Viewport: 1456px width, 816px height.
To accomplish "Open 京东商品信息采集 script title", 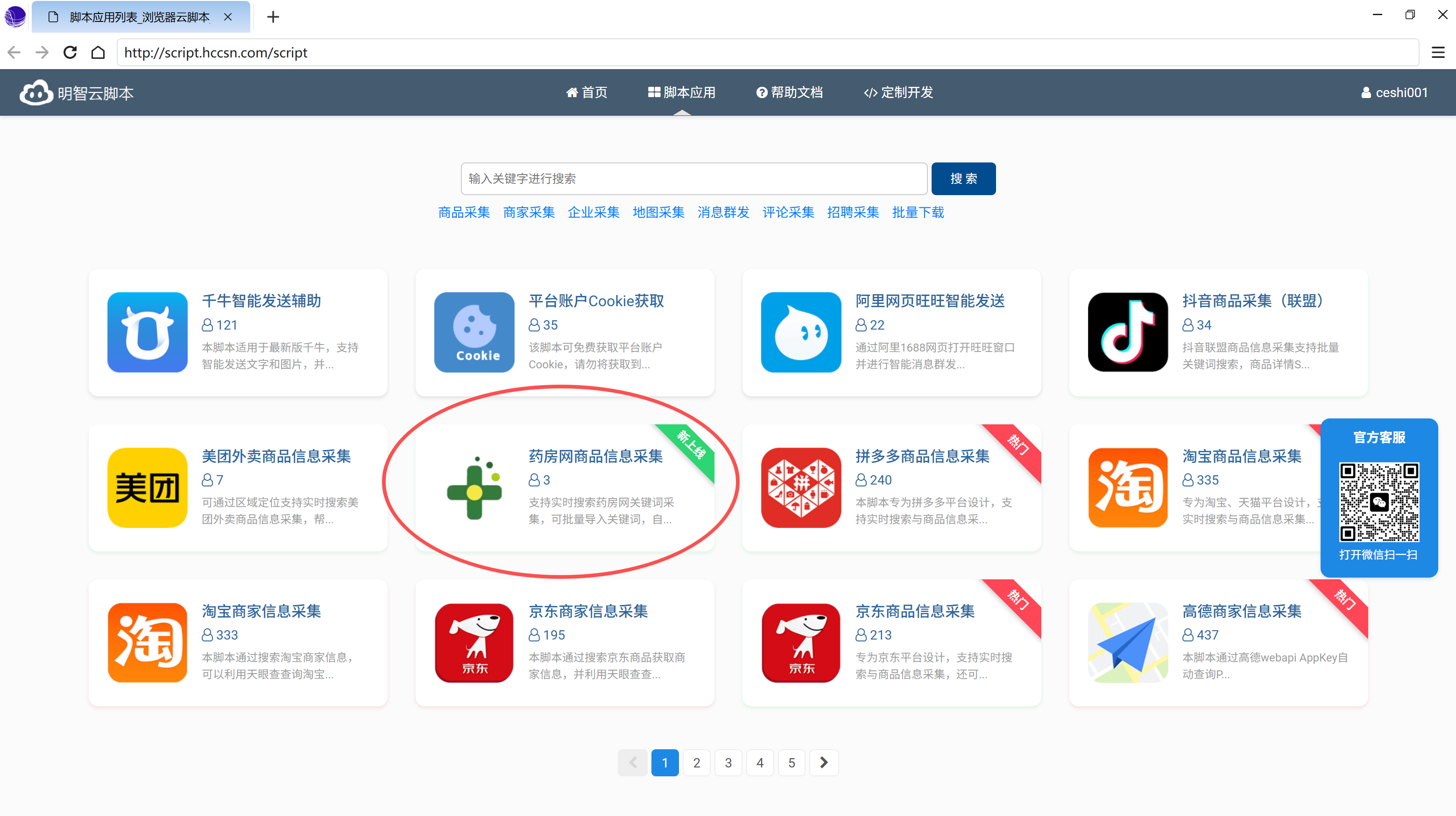I will click(x=914, y=611).
